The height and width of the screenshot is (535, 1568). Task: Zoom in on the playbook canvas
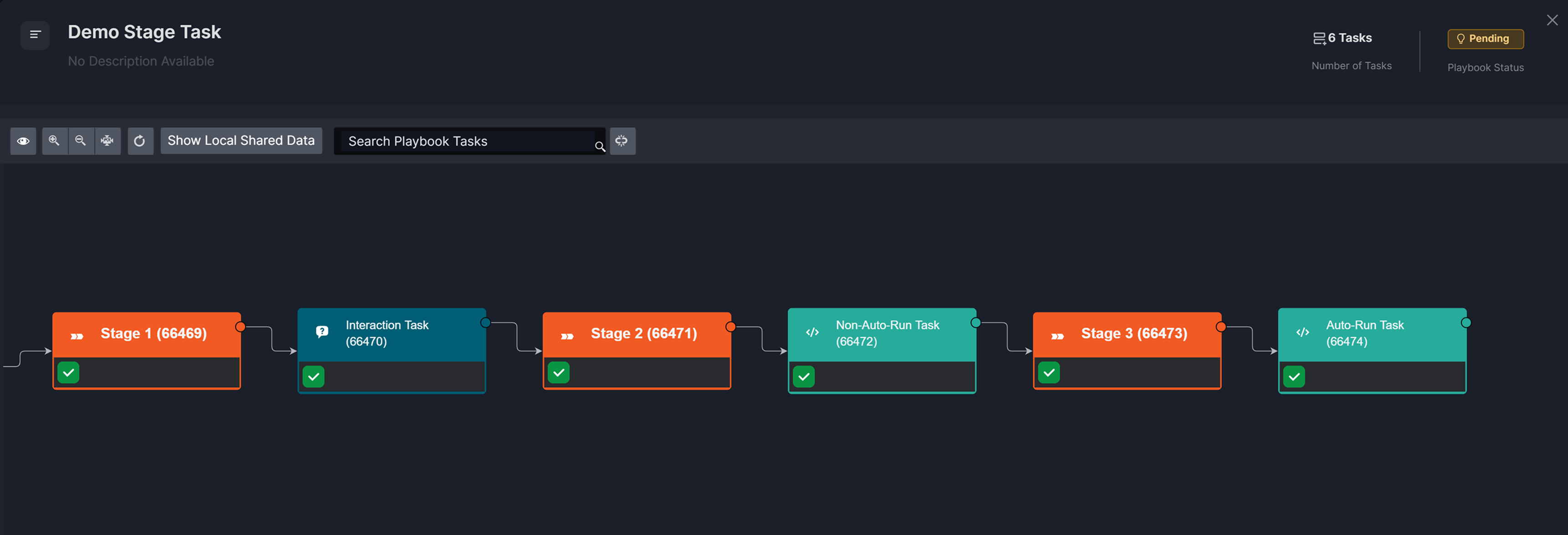click(x=54, y=141)
